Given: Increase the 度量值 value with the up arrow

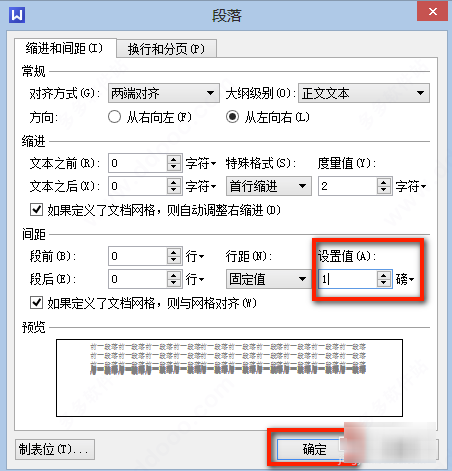Looking at the screenshot, I should (384, 182).
